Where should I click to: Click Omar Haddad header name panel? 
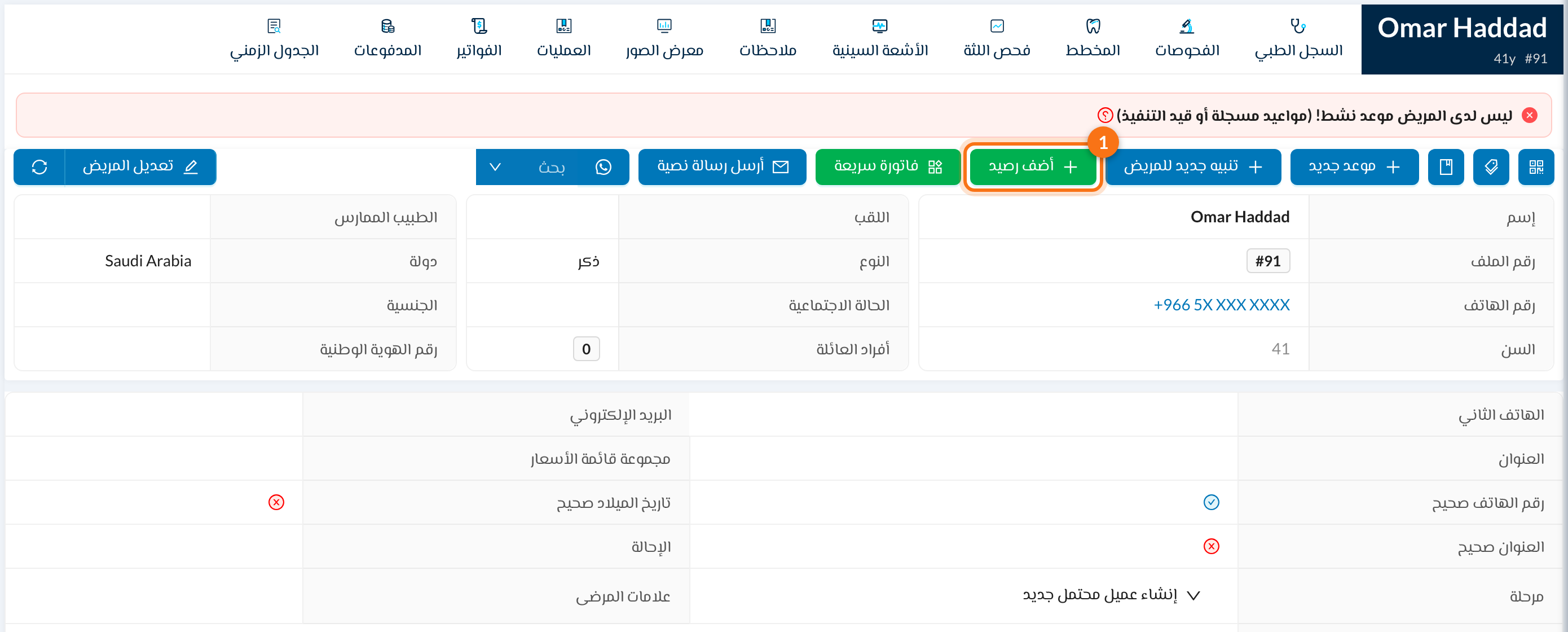pos(1462,39)
